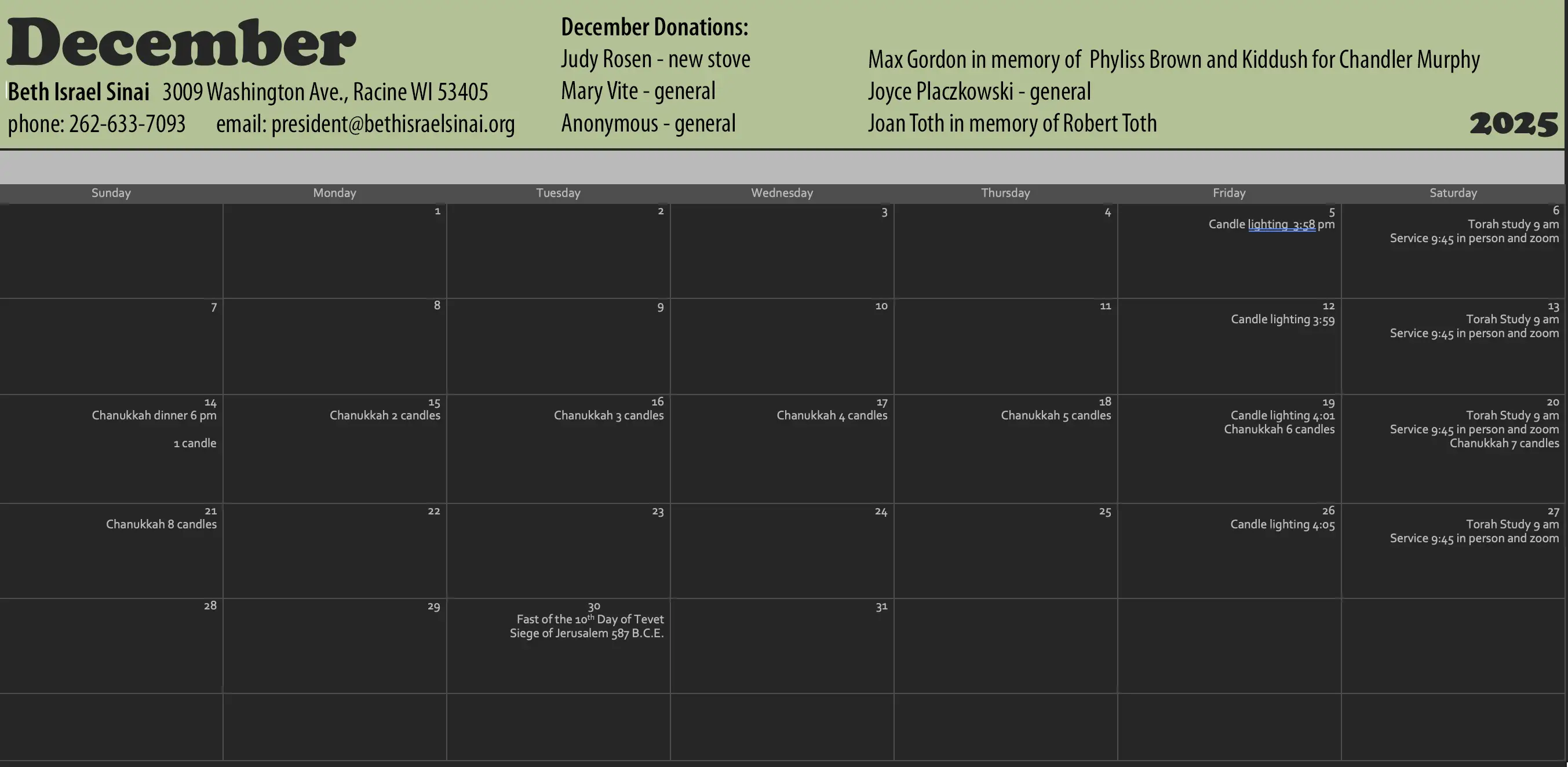Screen dimensions: 1568x767
Task: Select the Chanukkah 8 candles entry
Action: [x=161, y=525]
